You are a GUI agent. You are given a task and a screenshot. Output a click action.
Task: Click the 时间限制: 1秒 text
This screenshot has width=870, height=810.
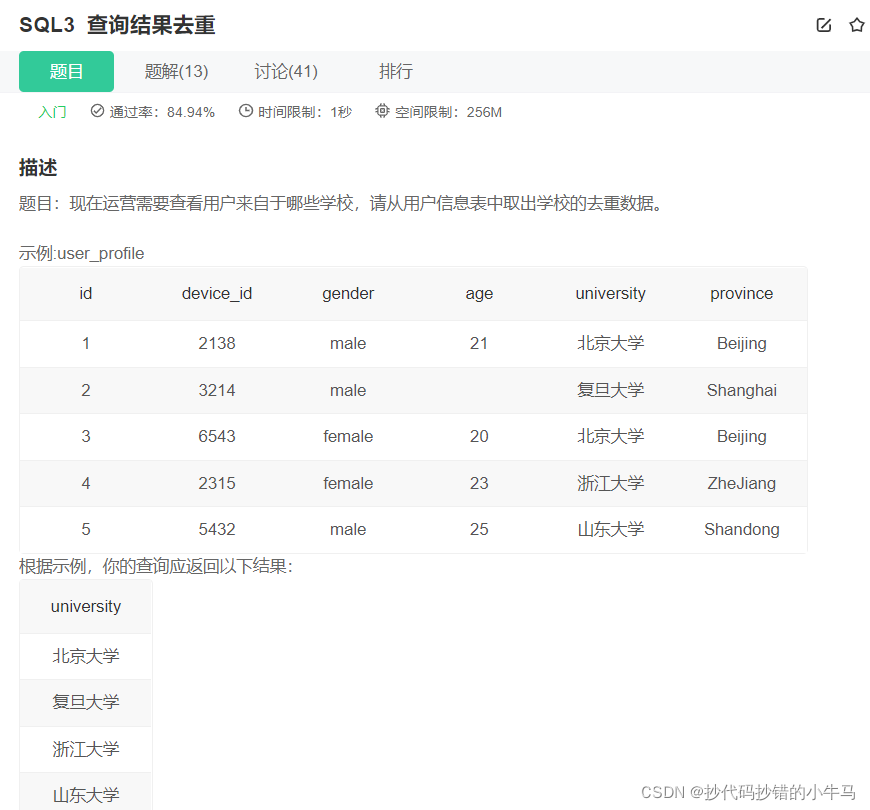305,112
